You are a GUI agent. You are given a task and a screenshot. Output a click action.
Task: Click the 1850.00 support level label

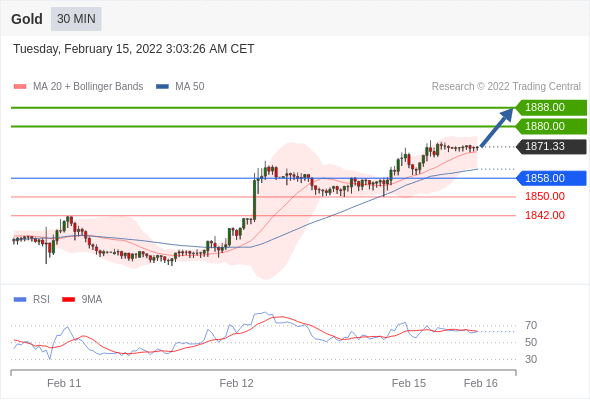pos(545,196)
